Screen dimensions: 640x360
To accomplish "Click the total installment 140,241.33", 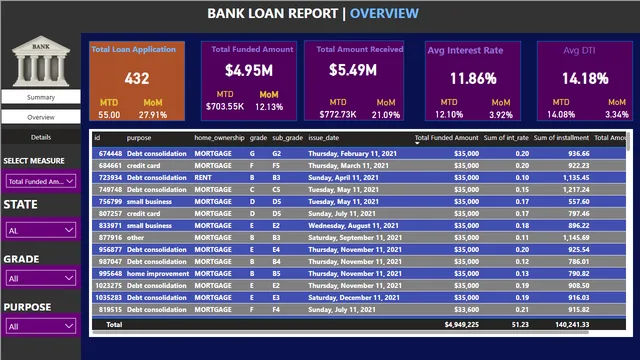I will (x=572, y=324).
